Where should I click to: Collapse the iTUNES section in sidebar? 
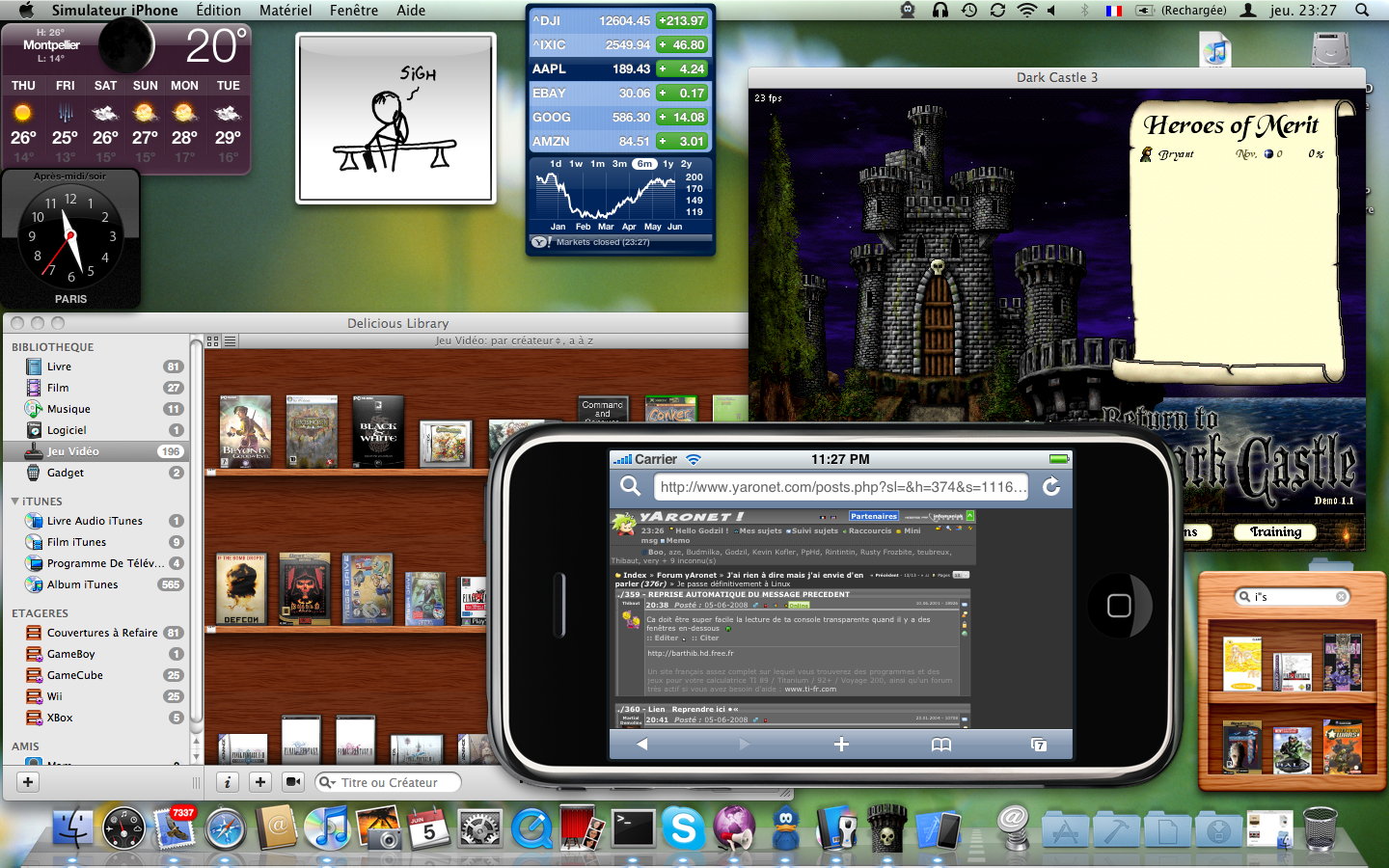(x=15, y=502)
